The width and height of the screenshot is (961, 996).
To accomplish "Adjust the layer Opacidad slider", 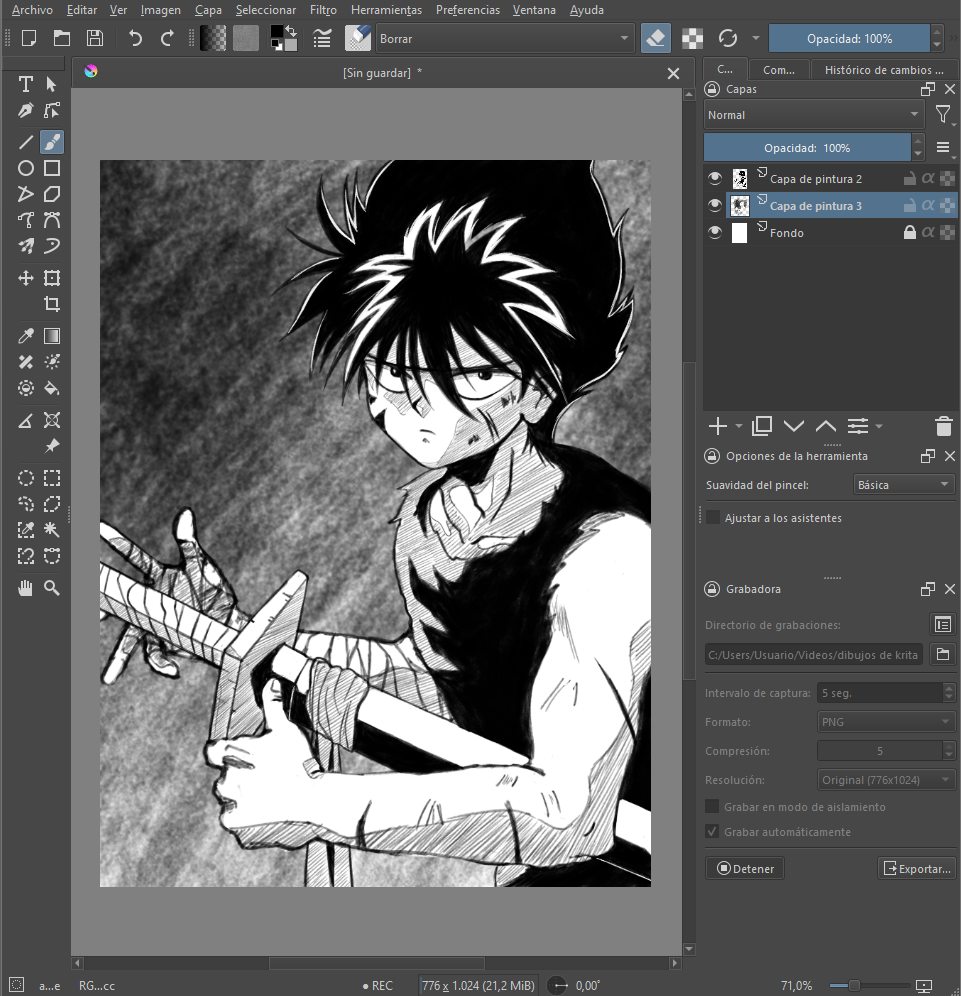I will pos(807,148).
